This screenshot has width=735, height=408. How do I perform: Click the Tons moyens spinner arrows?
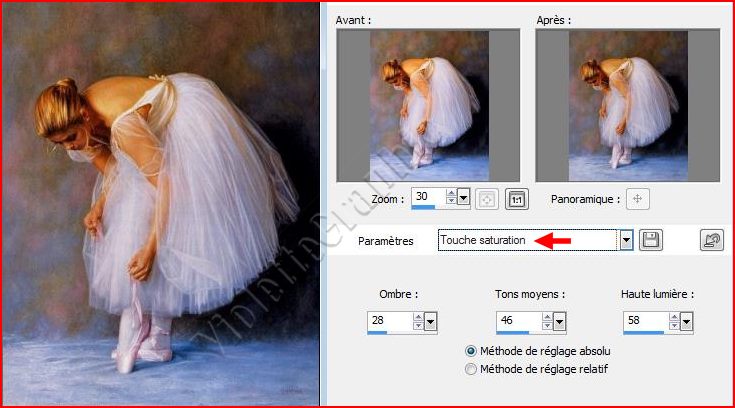tap(545, 321)
